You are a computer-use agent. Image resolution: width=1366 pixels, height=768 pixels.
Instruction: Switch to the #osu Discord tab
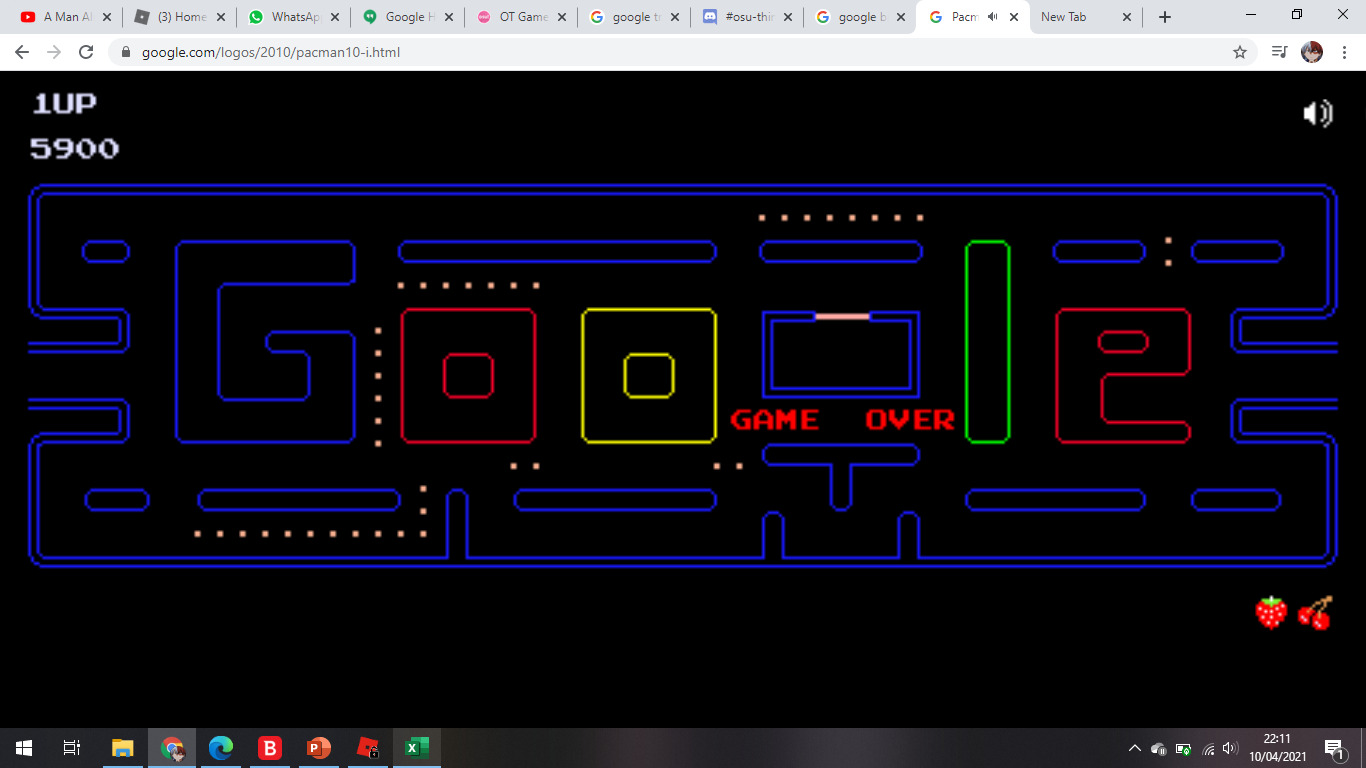pyautogui.click(x=748, y=17)
